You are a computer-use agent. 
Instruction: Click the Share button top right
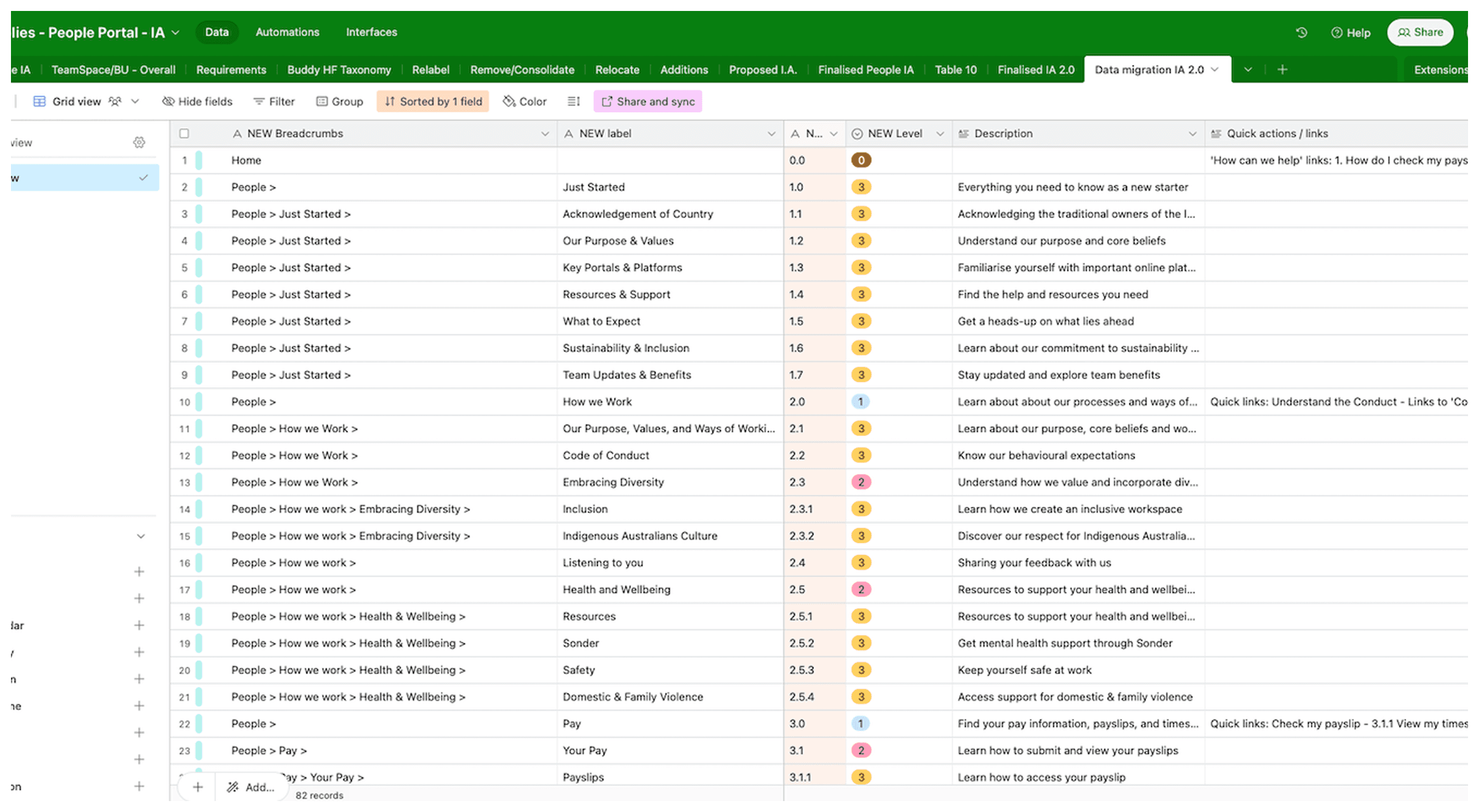pos(1420,32)
